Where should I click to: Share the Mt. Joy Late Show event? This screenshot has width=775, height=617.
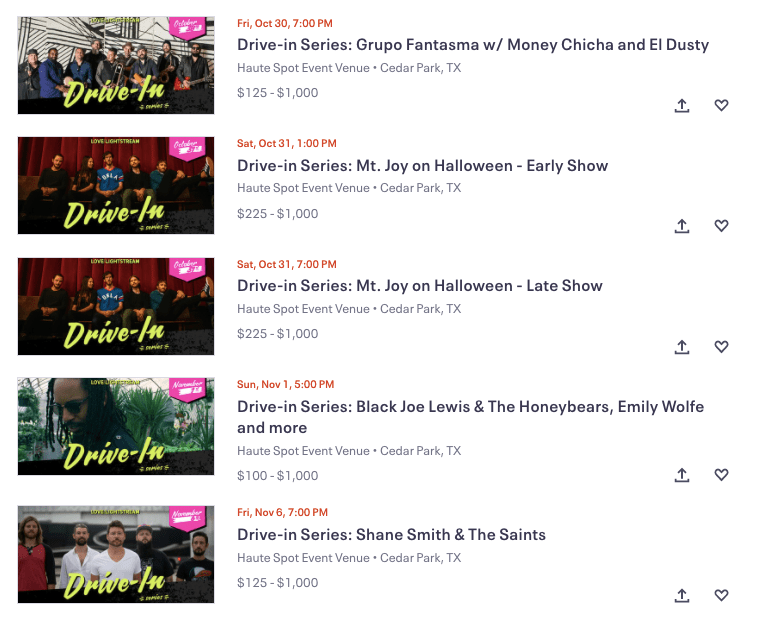(682, 347)
